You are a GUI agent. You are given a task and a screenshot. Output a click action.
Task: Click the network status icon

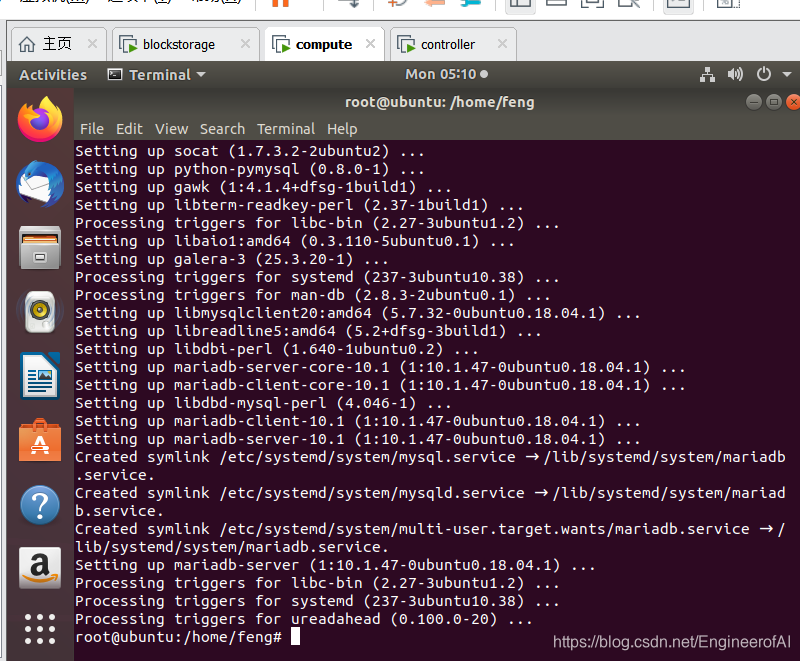tap(707, 74)
